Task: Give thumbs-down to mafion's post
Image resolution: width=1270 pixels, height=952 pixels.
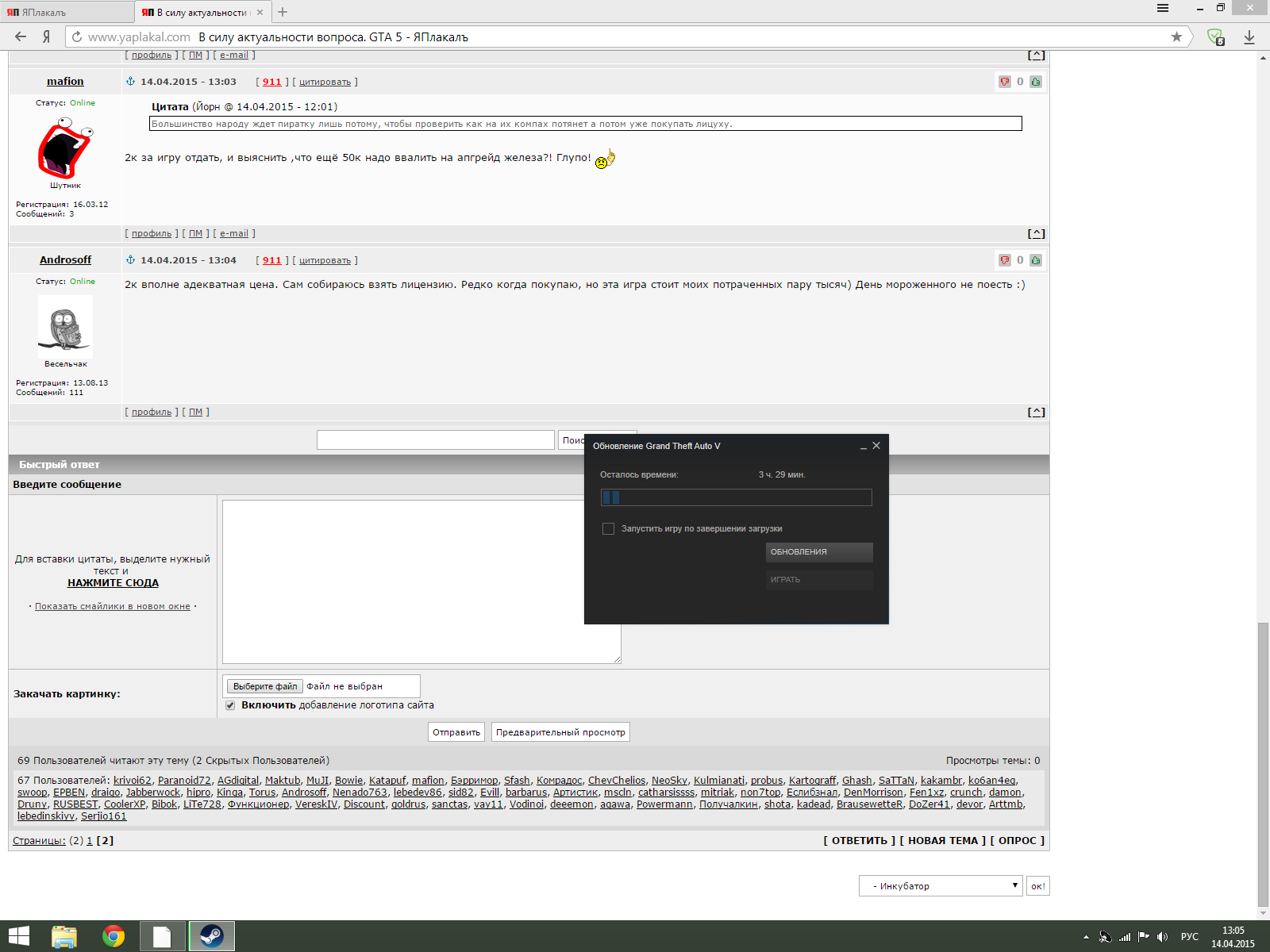Action: (x=1005, y=82)
